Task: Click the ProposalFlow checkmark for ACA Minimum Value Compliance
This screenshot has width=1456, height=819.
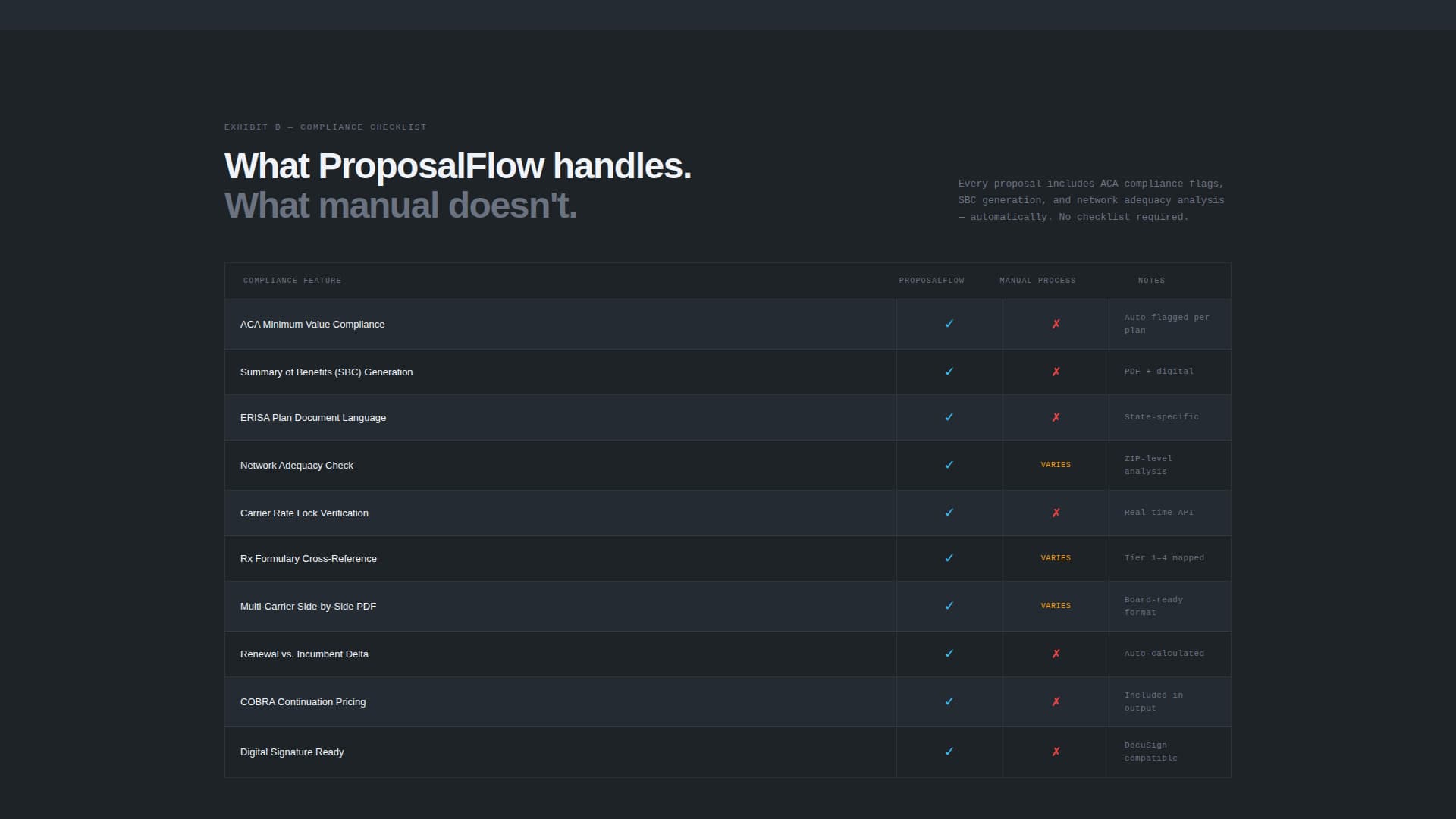Action: click(x=949, y=324)
